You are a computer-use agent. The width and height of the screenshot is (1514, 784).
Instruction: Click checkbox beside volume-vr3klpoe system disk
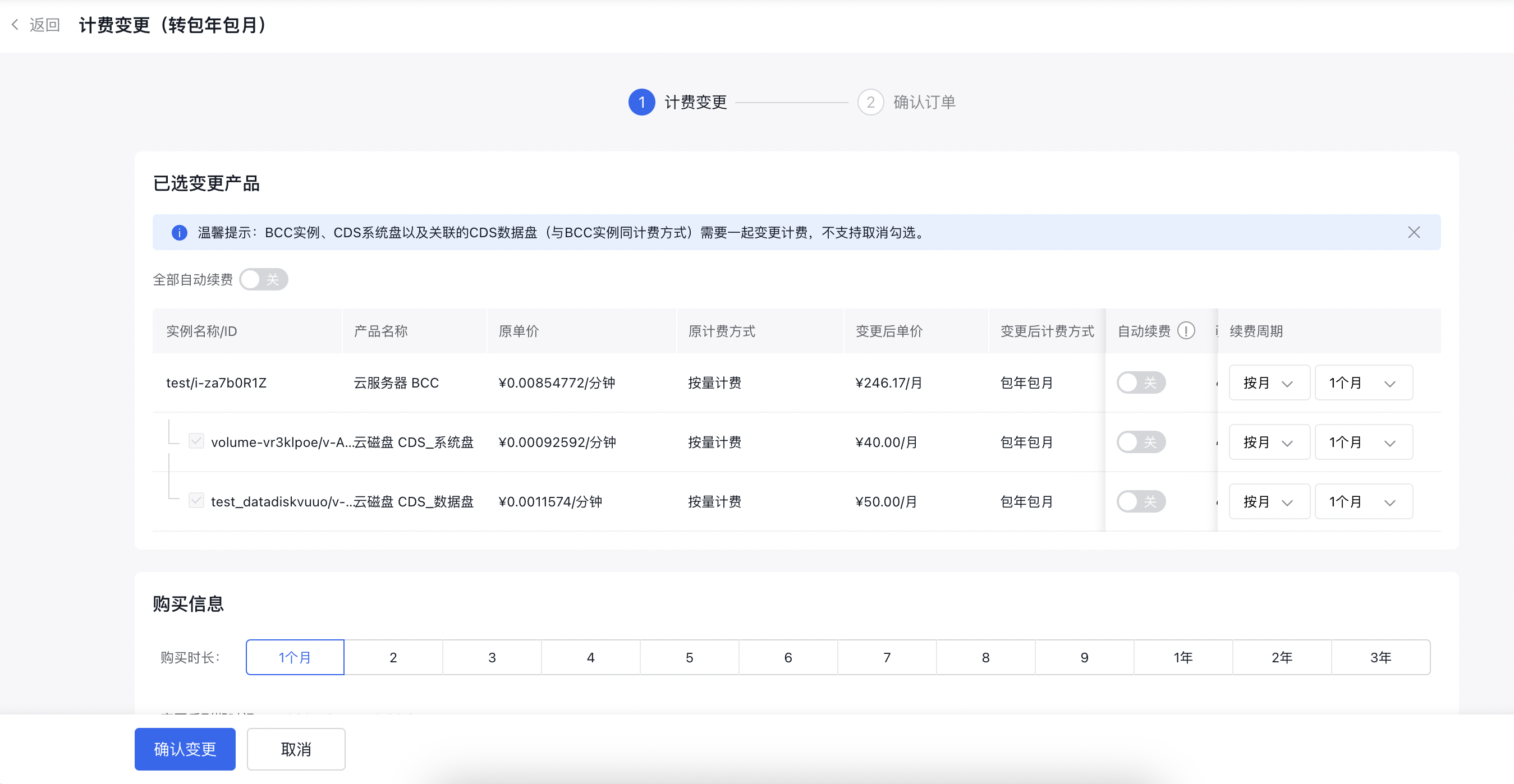pyautogui.click(x=196, y=441)
